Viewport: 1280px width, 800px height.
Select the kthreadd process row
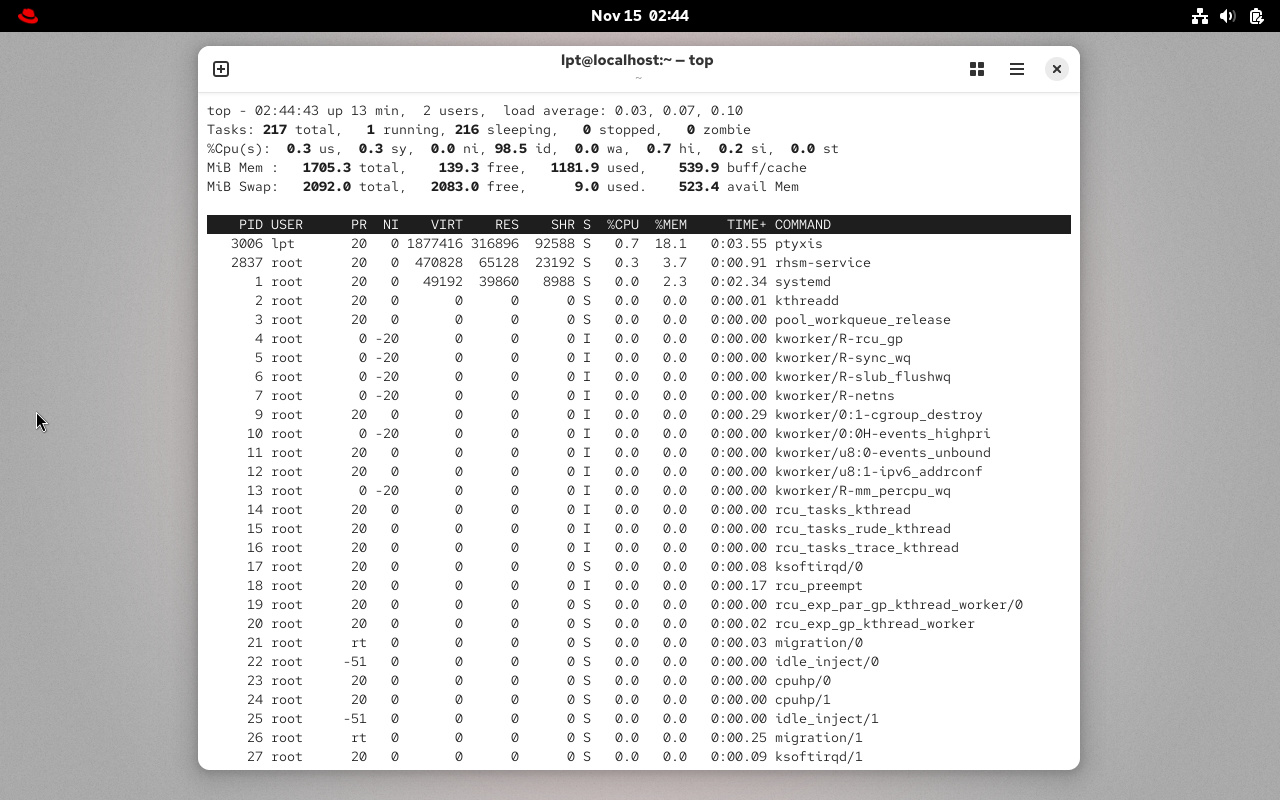click(x=806, y=301)
